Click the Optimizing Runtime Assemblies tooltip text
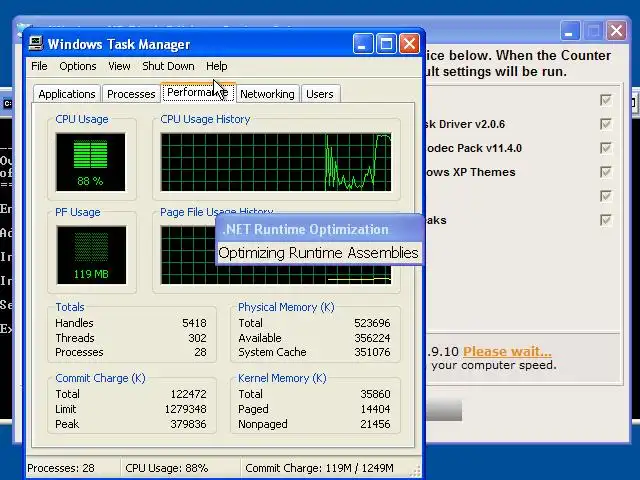640x480 pixels. [318, 253]
